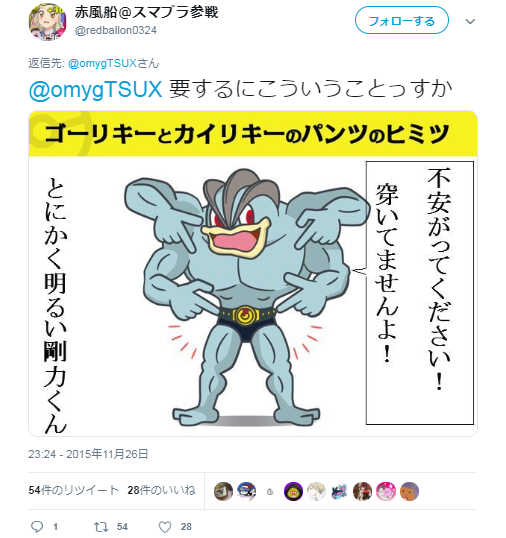Open the tweet author's profile avatar
The width and height of the screenshot is (506, 538).
(47, 22)
